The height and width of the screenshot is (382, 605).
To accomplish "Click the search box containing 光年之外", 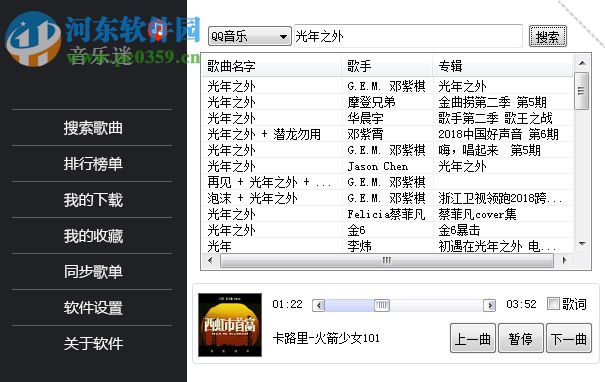I will pos(408,36).
